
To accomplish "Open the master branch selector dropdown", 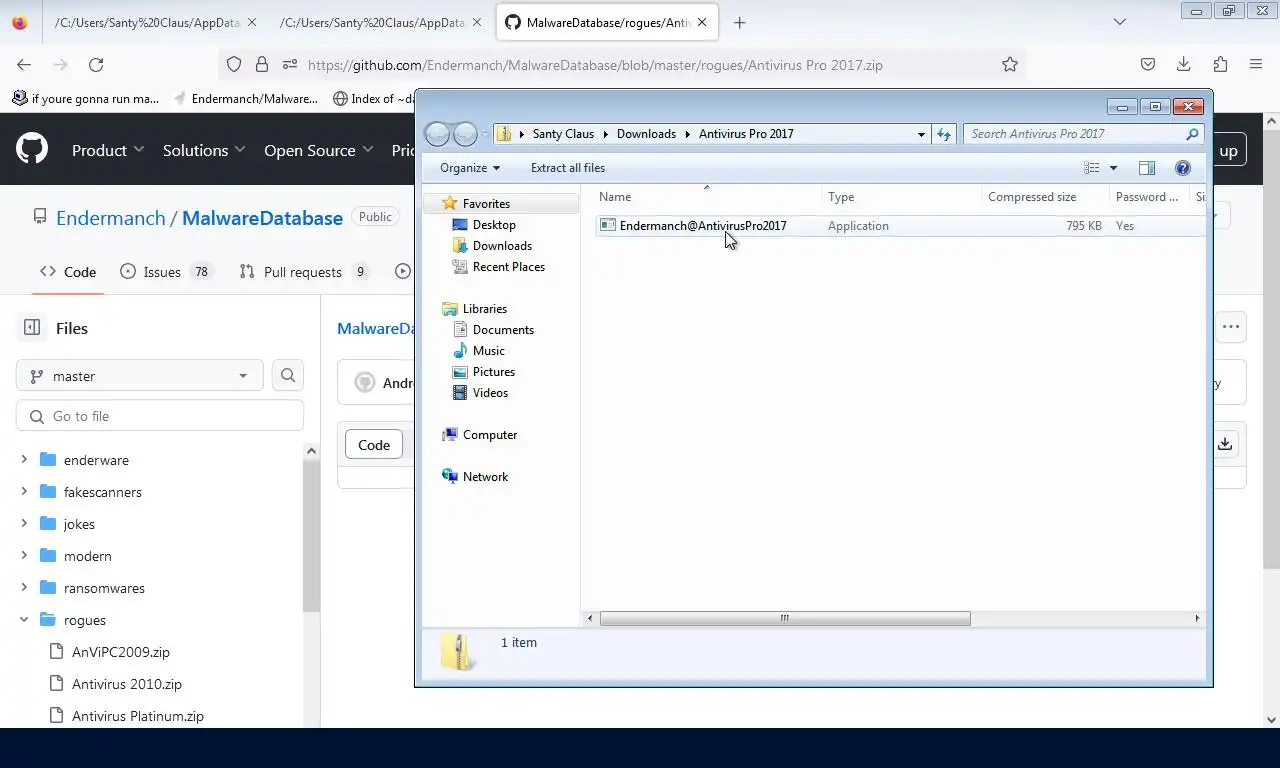I will point(140,375).
